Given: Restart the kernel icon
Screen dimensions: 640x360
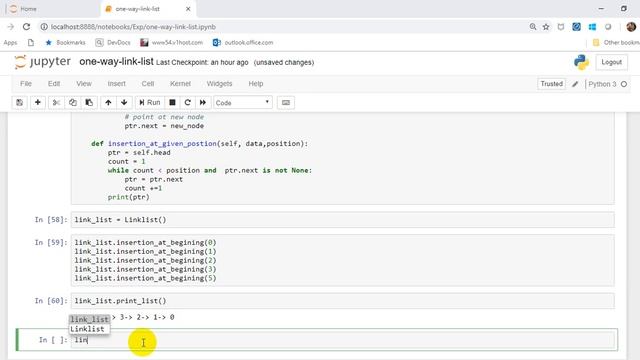Looking at the screenshot, I should (x=188, y=102).
